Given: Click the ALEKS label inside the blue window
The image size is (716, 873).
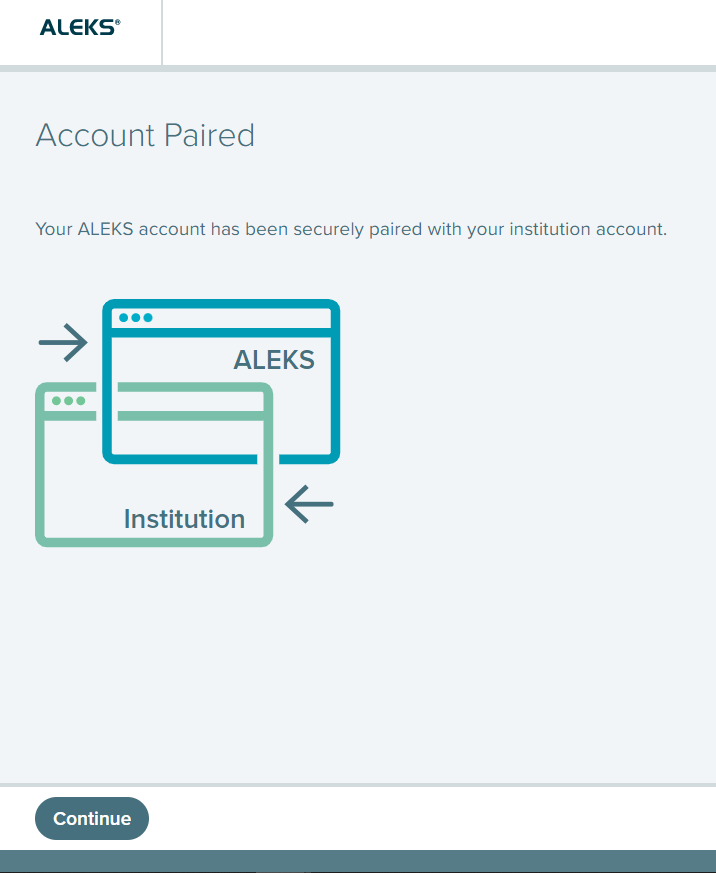Looking at the screenshot, I should 274,360.
